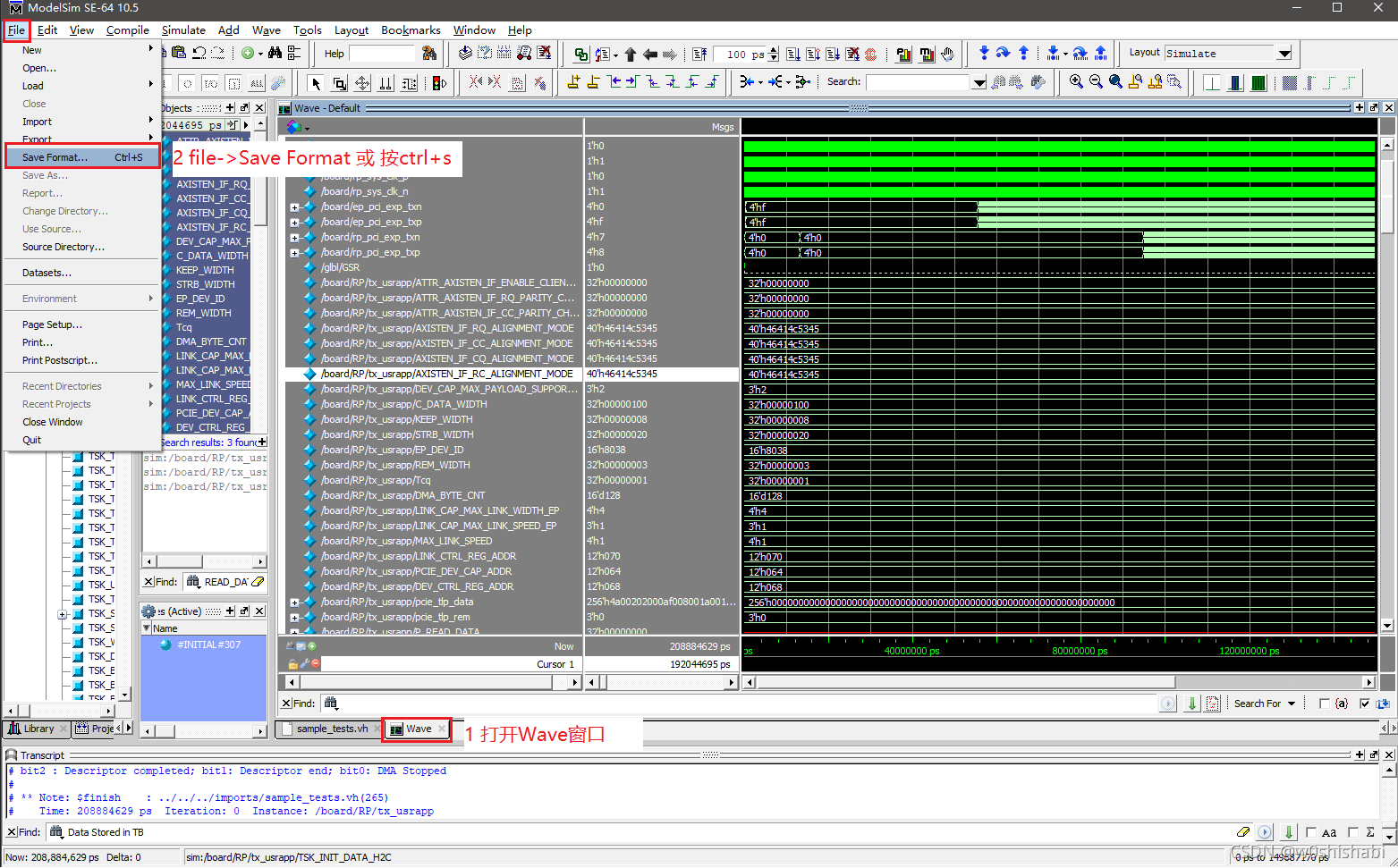Open the Edit menu

47,29
